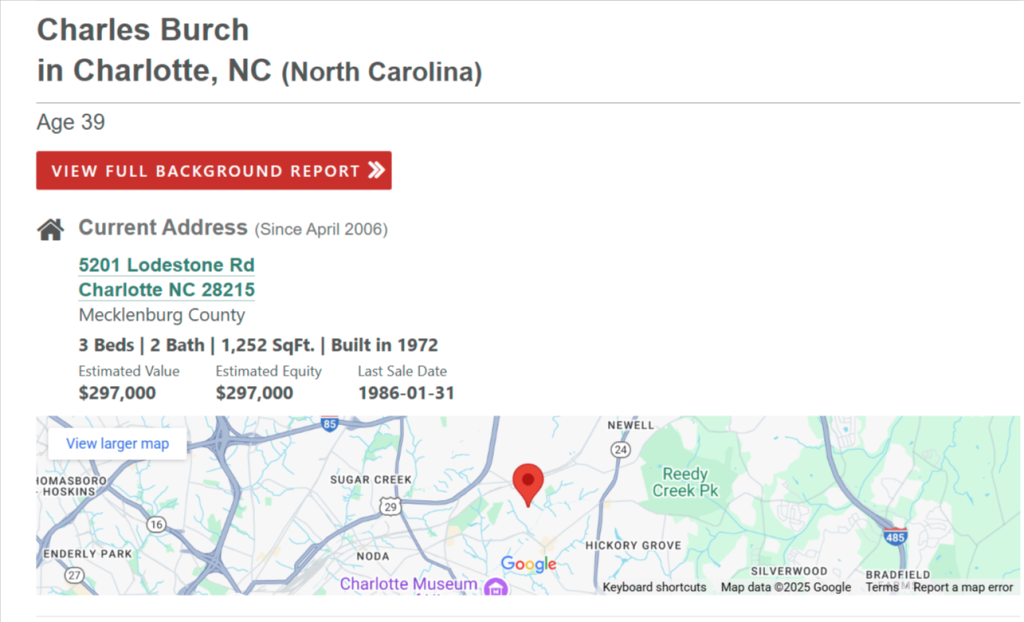Click the Google logo on the map
This screenshot has width=1024, height=622.
[527, 564]
